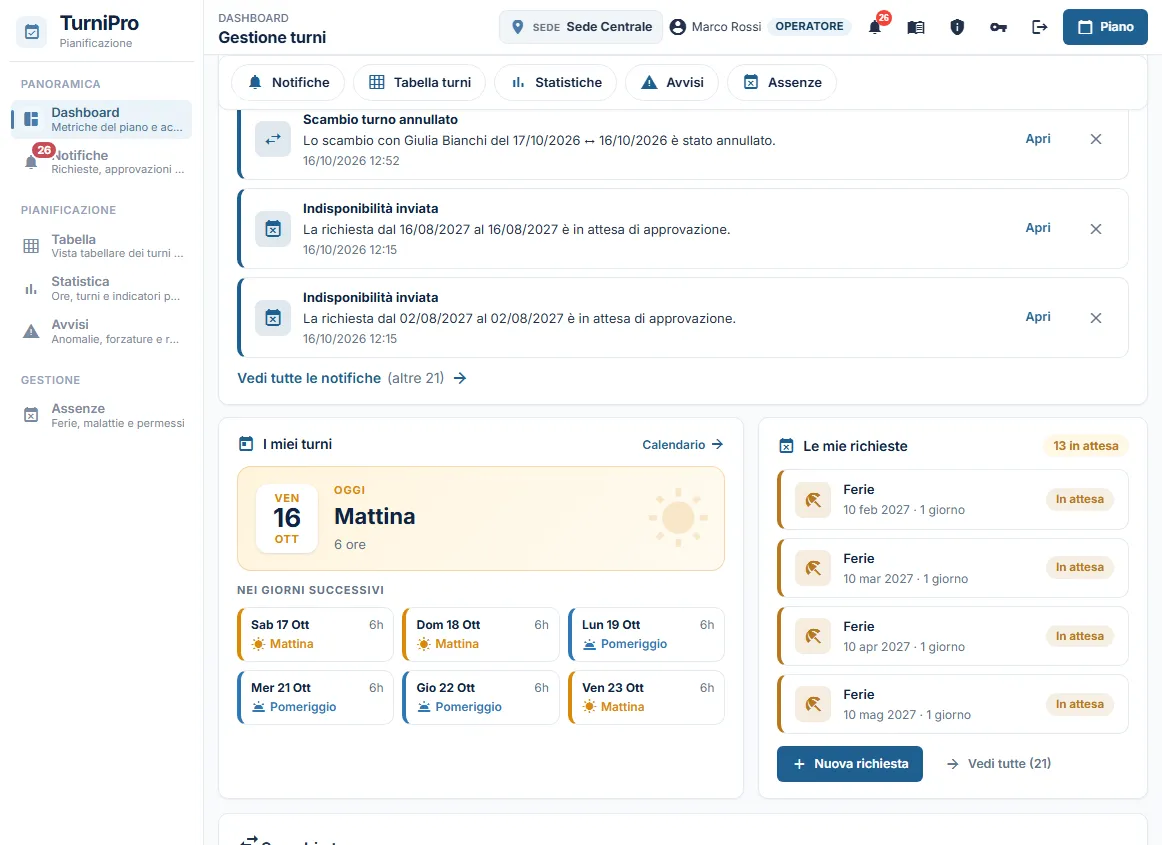The image size is (1162, 845).
Task: Open Vedi tutte (21) requests link
Action: click(999, 763)
